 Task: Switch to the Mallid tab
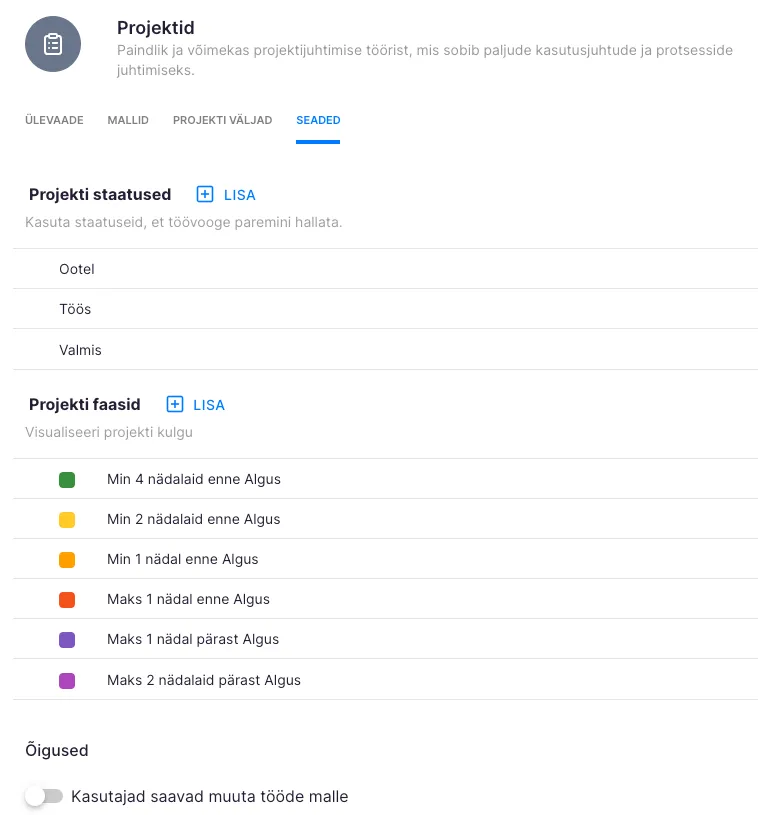click(x=128, y=121)
